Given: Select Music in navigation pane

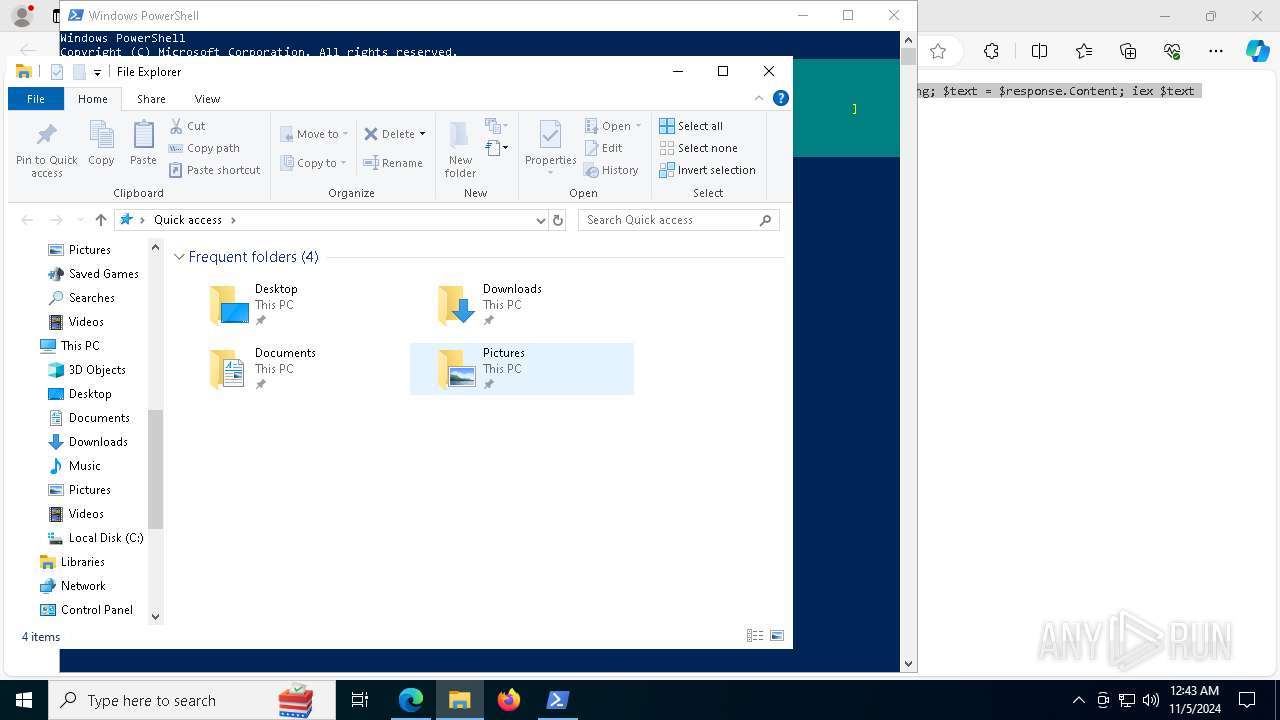Looking at the screenshot, I should 75,466.
